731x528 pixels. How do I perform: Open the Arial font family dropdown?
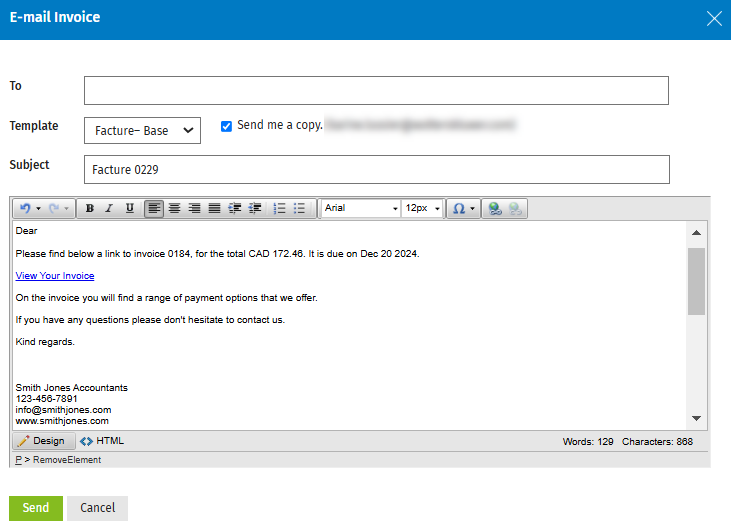361,208
